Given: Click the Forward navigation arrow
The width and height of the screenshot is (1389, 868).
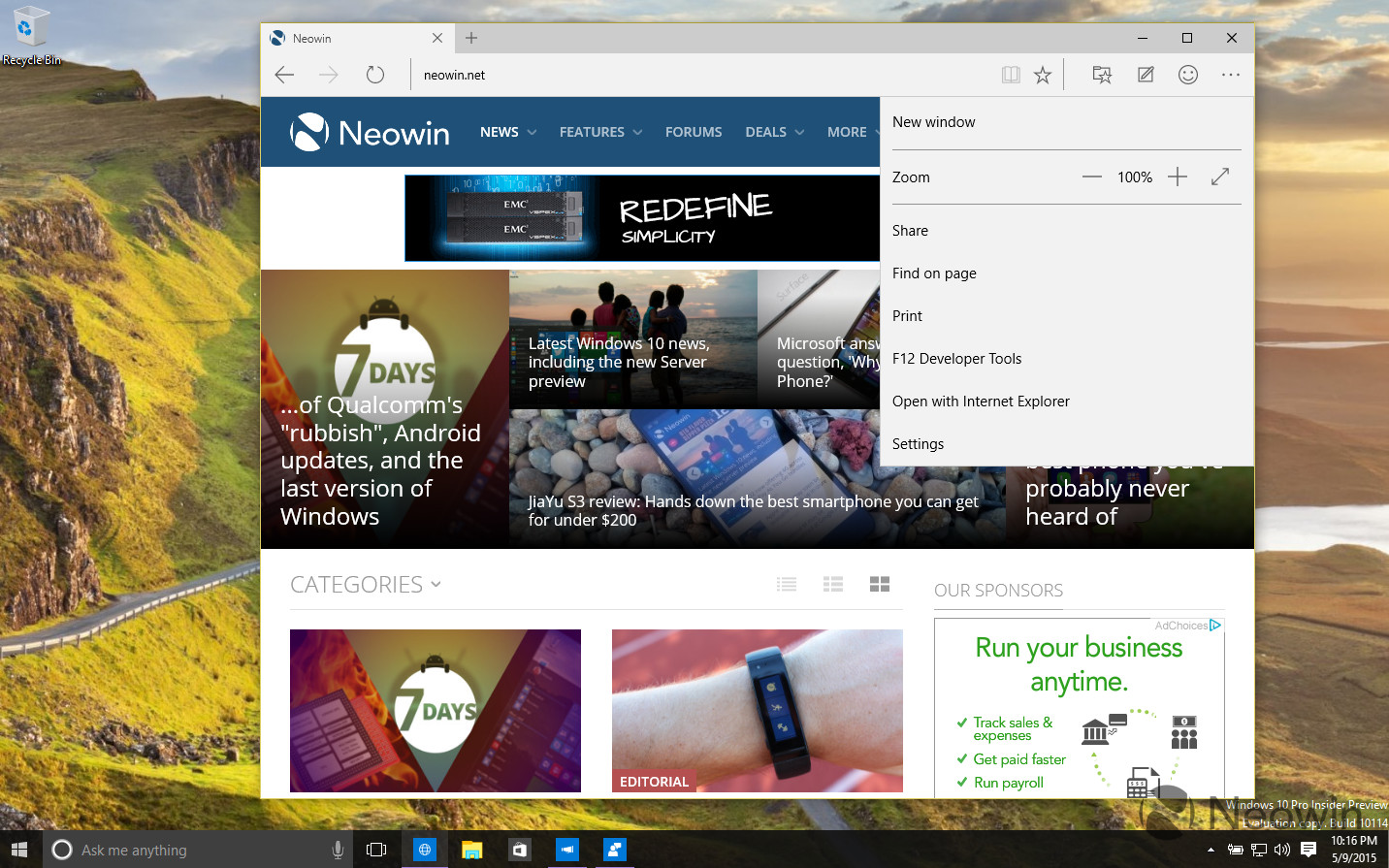Looking at the screenshot, I should pyautogui.click(x=329, y=75).
